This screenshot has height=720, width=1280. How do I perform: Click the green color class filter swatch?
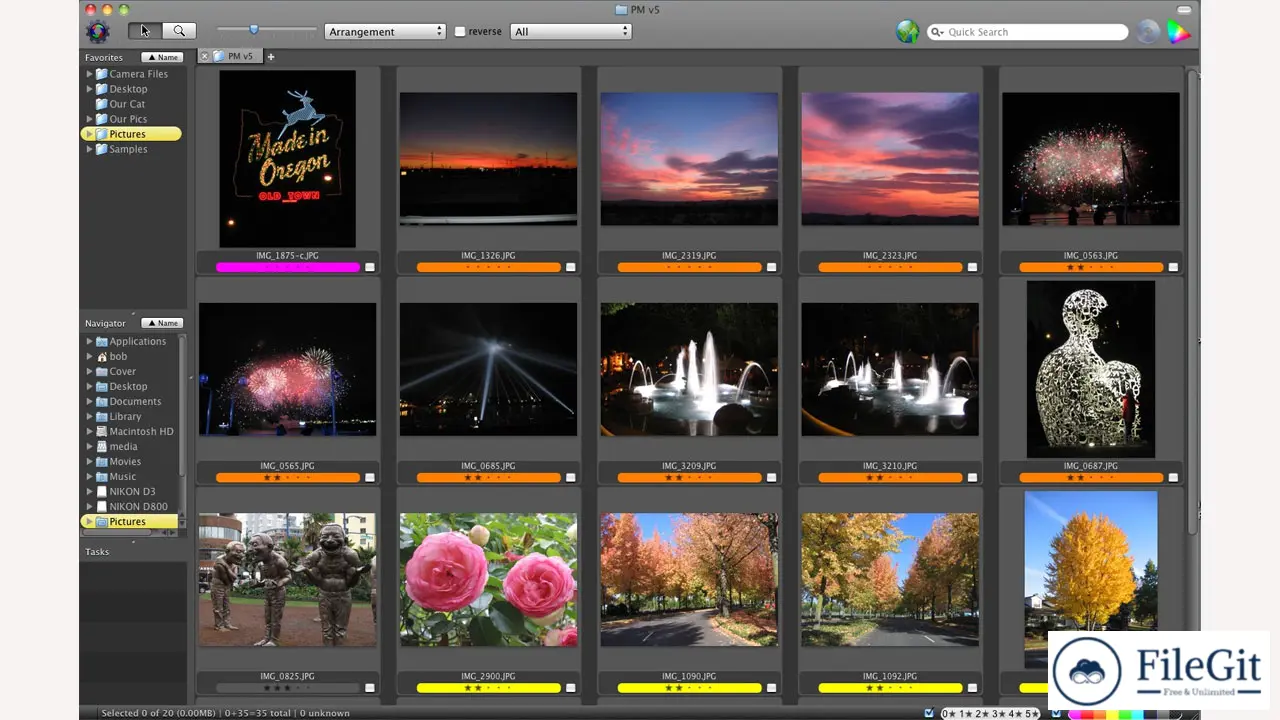[x=1125, y=713]
